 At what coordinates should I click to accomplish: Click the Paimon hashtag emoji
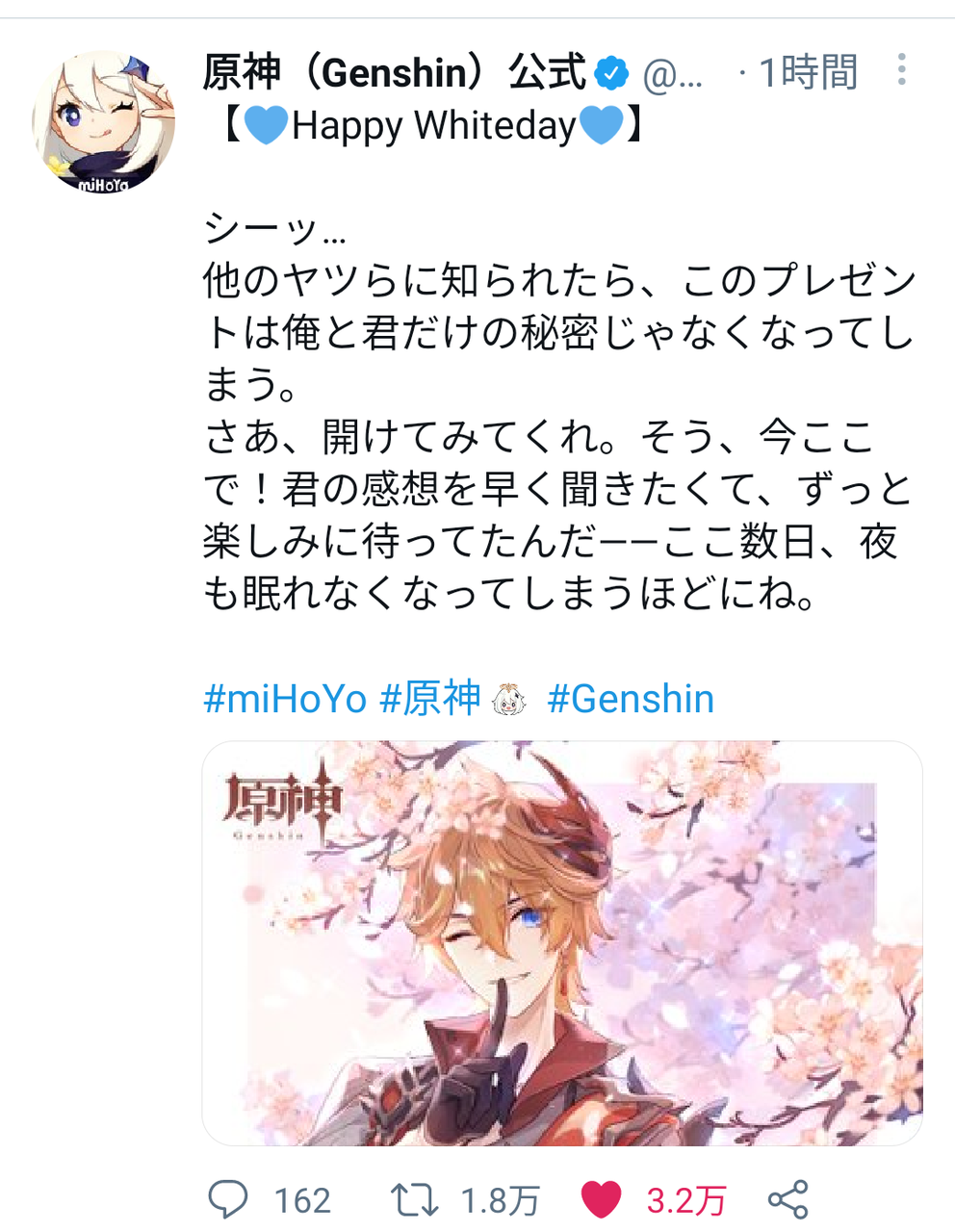click(508, 700)
